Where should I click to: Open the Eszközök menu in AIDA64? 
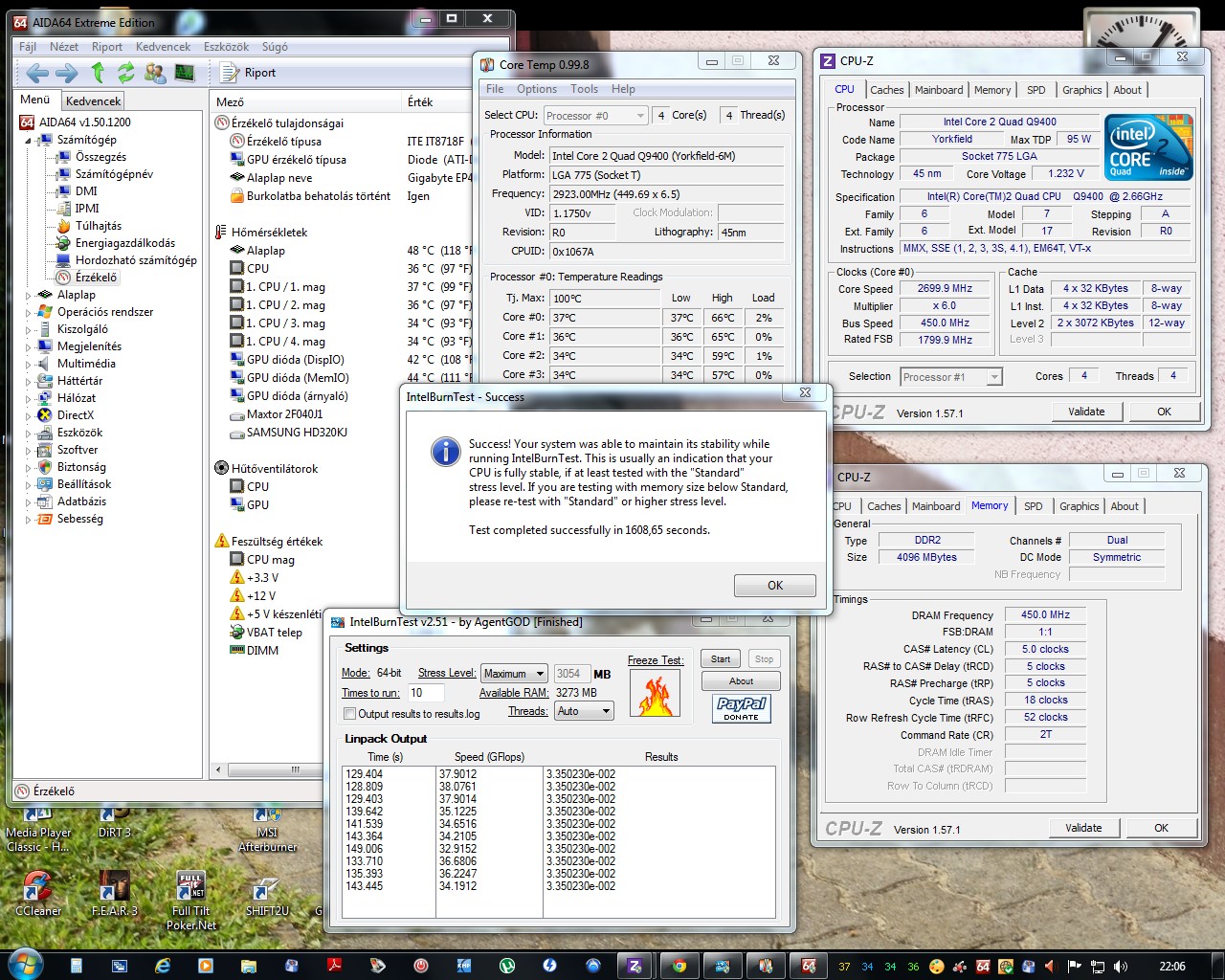pyautogui.click(x=226, y=47)
